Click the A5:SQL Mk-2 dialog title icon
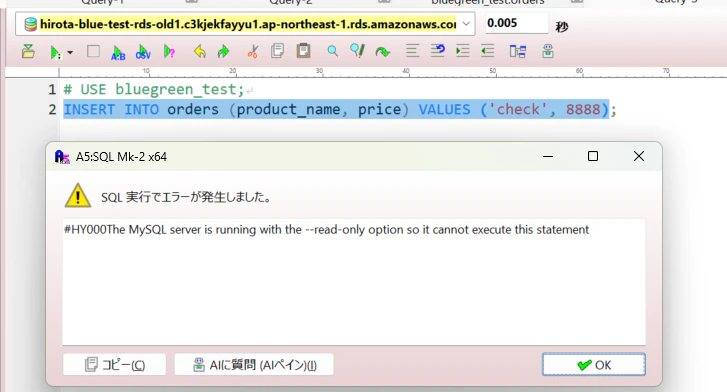727x392 pixels. tap(62, 157)
